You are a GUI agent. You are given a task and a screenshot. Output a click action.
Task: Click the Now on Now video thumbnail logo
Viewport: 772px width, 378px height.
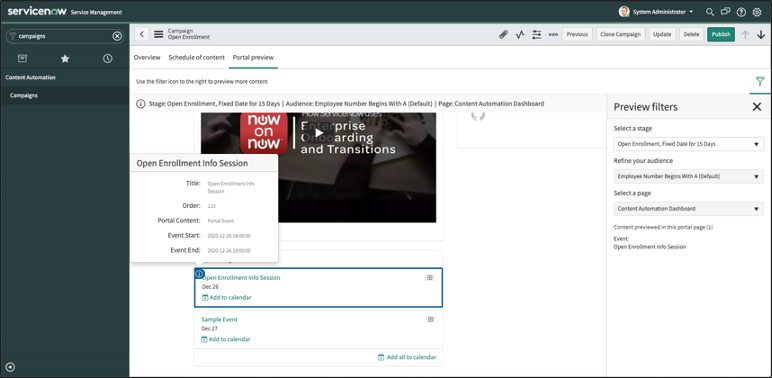click(264, 133)
